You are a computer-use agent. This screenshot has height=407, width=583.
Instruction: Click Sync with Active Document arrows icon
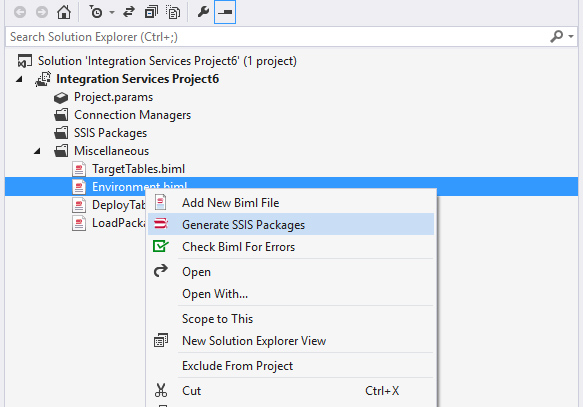129,12
